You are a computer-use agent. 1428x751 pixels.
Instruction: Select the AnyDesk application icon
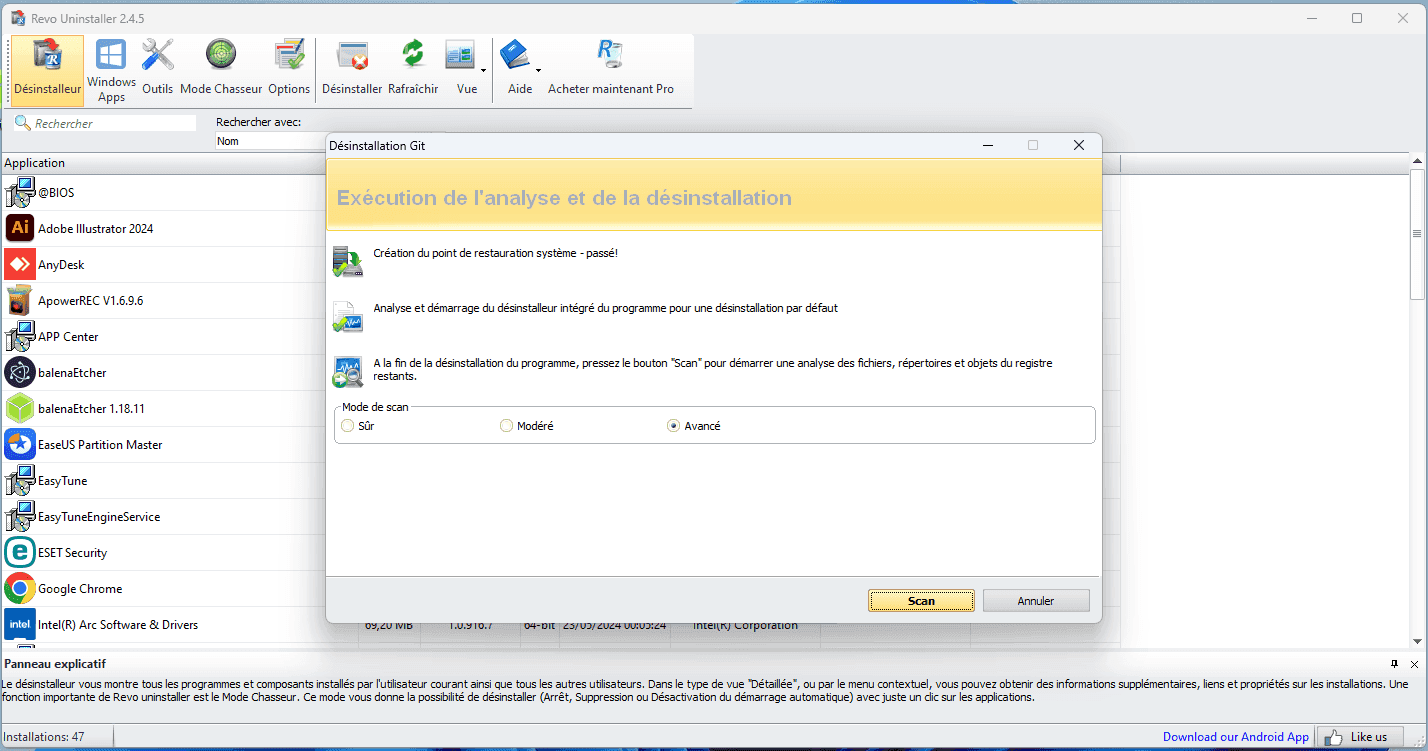pos(20,264)
